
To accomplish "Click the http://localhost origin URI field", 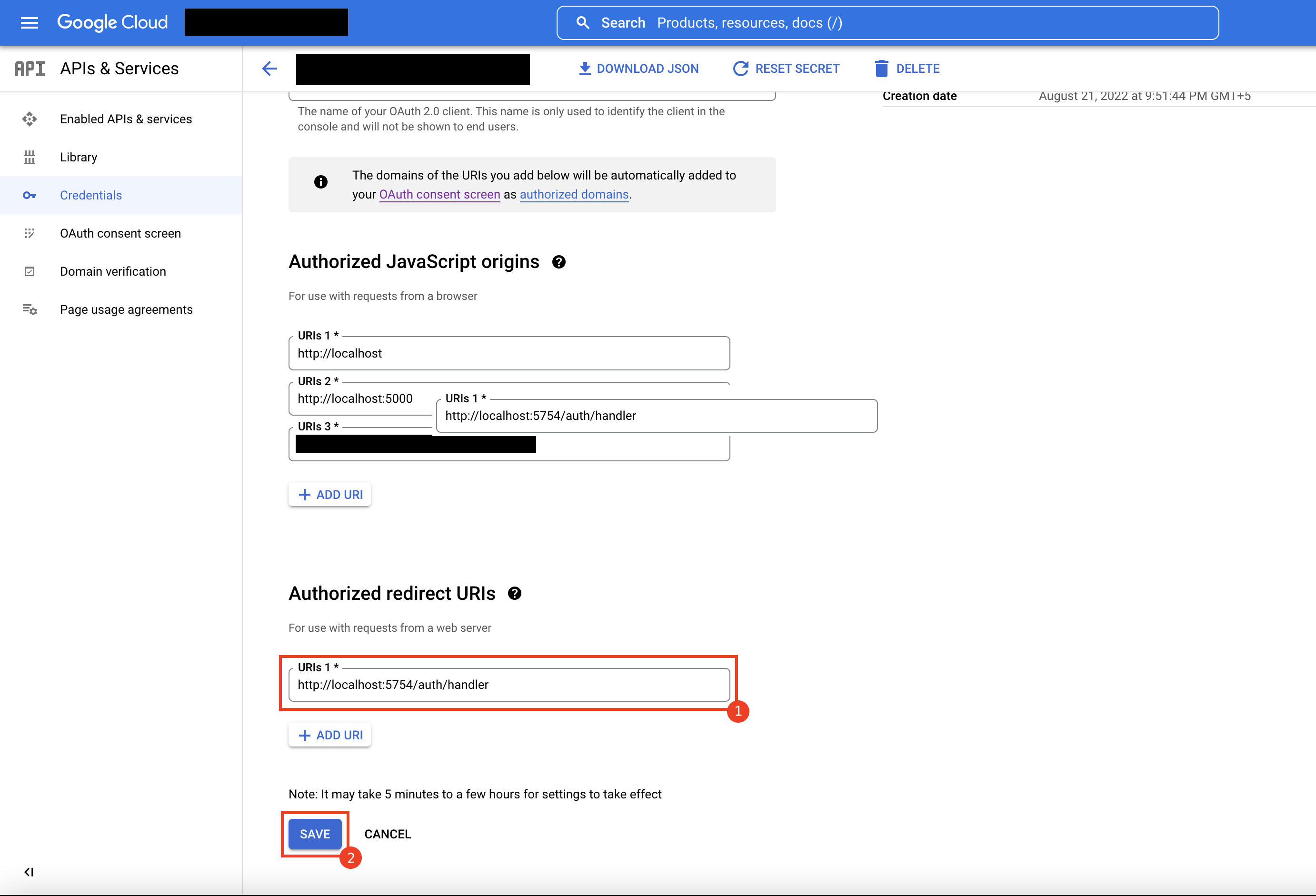I will (508, 353).
